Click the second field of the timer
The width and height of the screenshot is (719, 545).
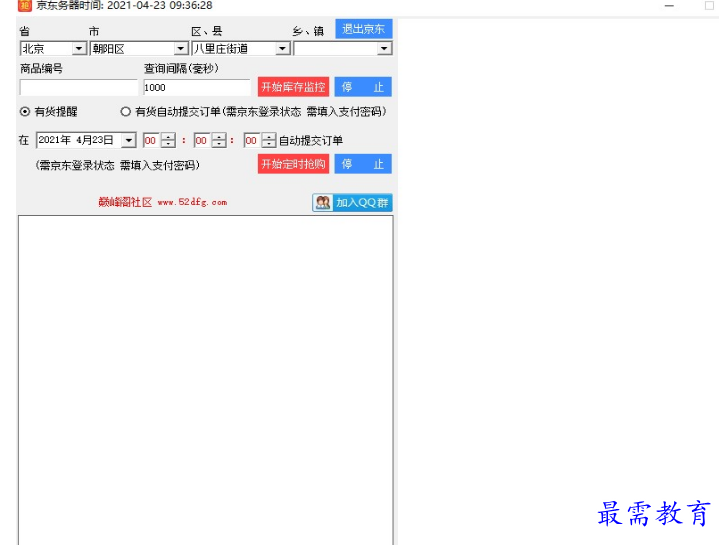[252, 140]
